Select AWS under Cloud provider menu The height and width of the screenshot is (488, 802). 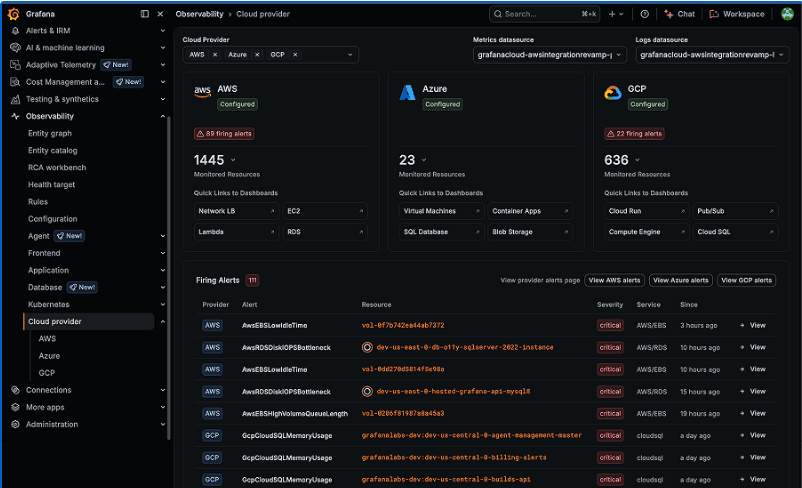(47, 339)
